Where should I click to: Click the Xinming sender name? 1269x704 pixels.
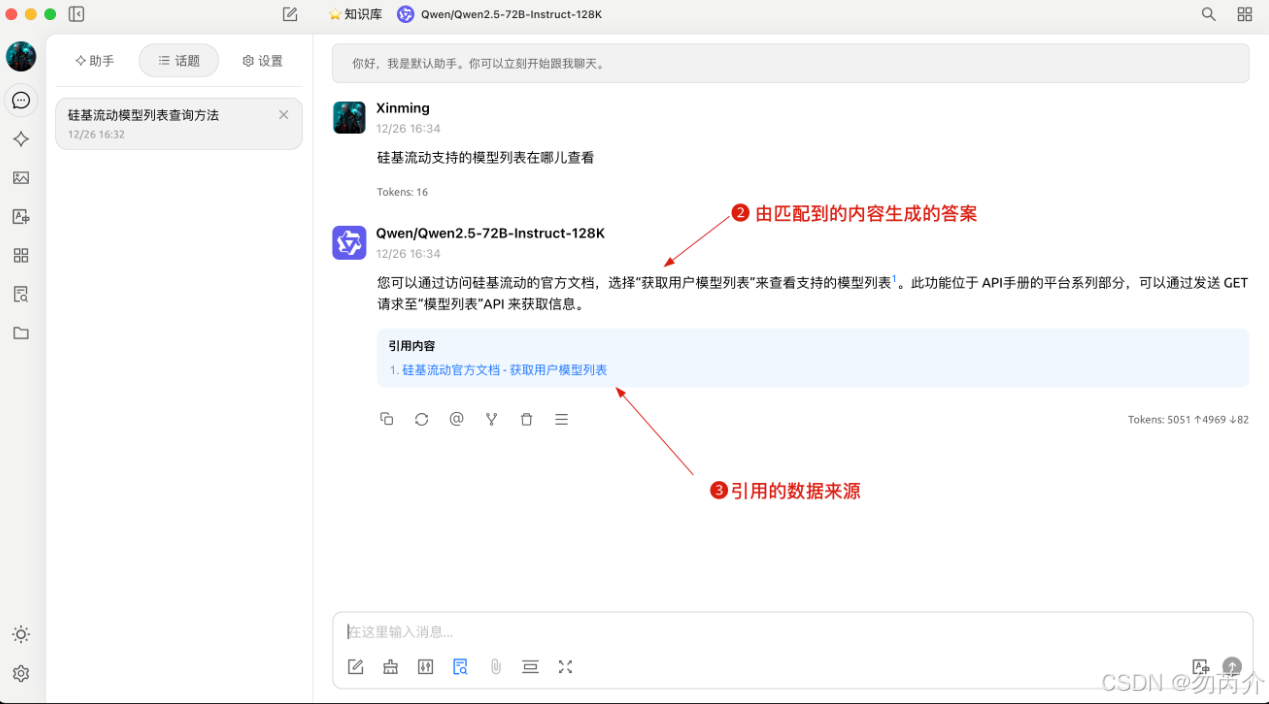[x=403, y=108]
